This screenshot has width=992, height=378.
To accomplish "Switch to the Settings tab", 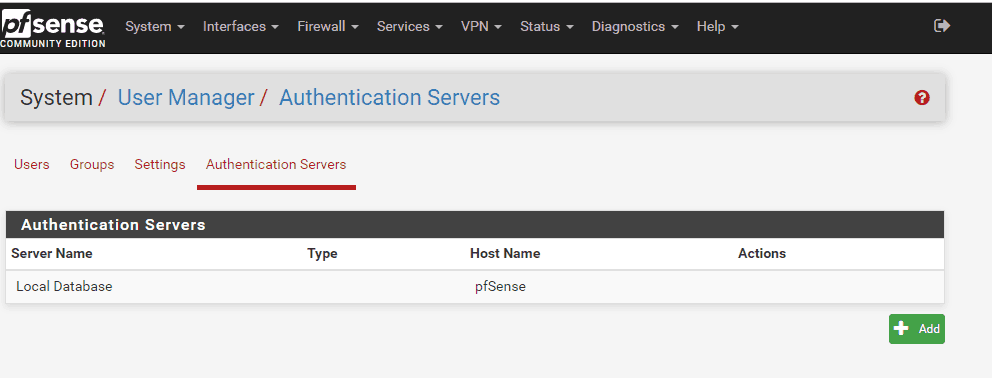I will click(160, 165).
